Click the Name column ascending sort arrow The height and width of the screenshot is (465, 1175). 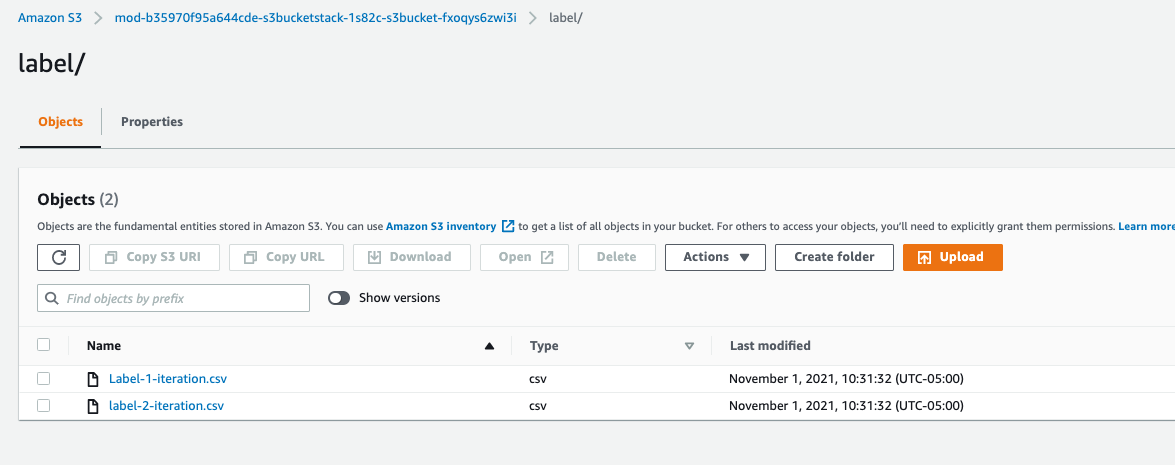[x=489, y=346]
